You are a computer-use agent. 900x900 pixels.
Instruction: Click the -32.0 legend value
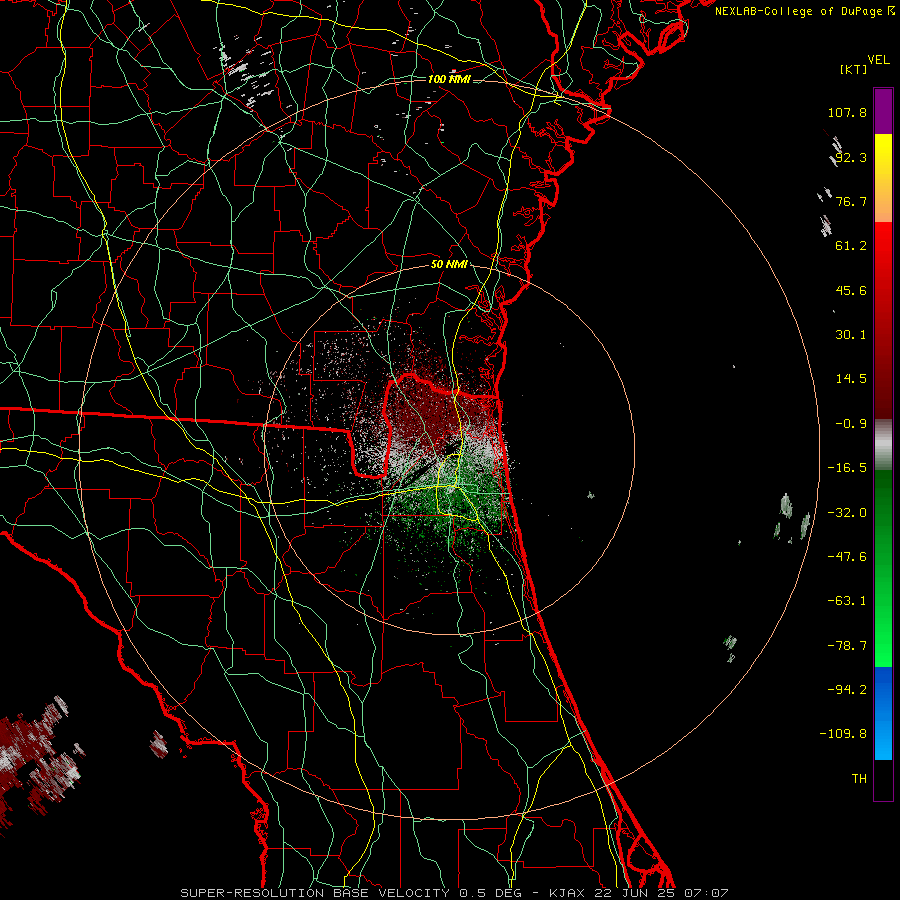[x=847, y=513]
